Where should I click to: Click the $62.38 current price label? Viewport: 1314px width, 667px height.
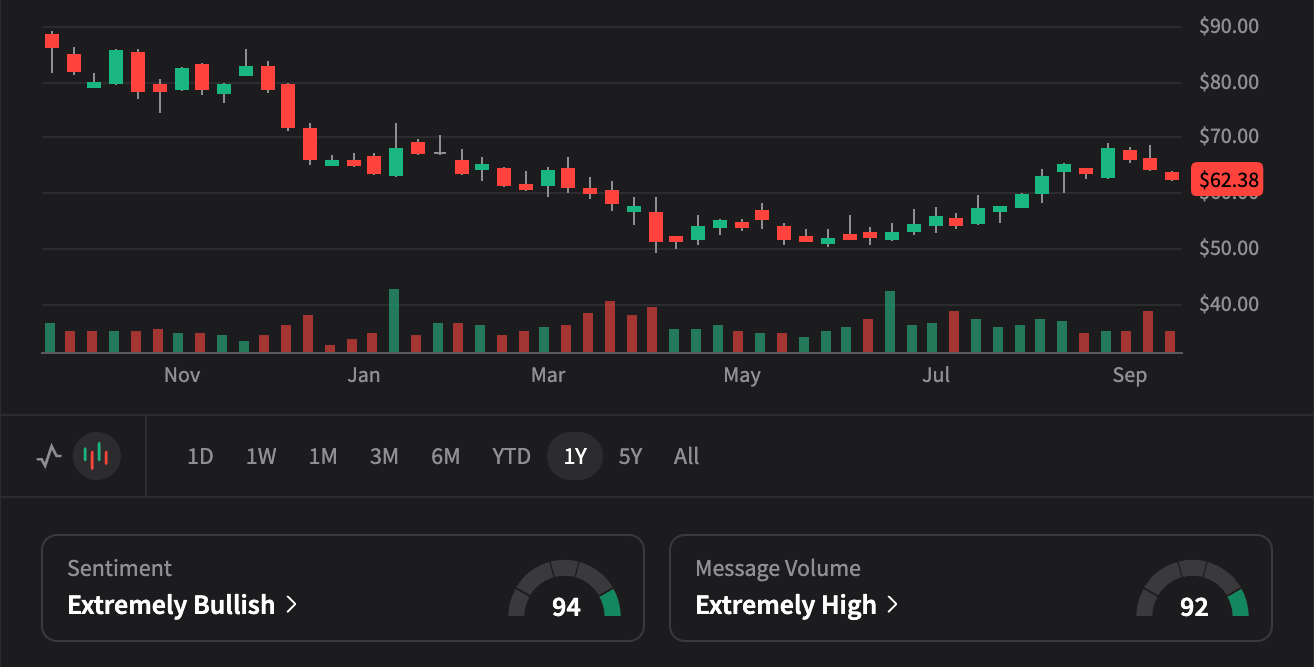pos(1228,180)
